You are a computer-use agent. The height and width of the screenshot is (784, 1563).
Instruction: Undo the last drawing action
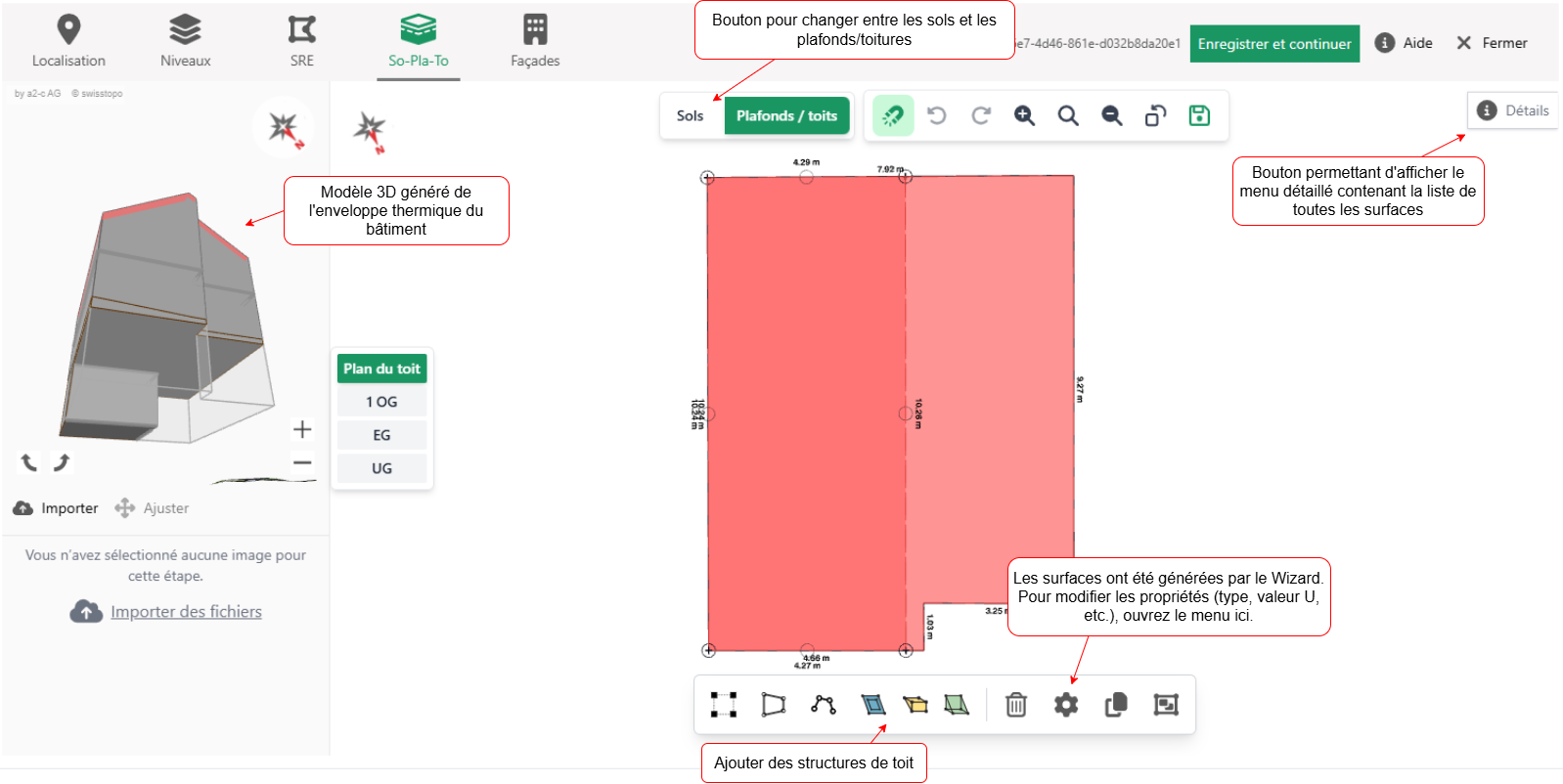point(937,115)
